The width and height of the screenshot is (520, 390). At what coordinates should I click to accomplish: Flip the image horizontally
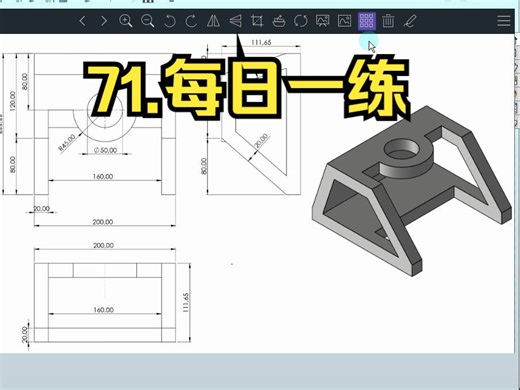213,21
